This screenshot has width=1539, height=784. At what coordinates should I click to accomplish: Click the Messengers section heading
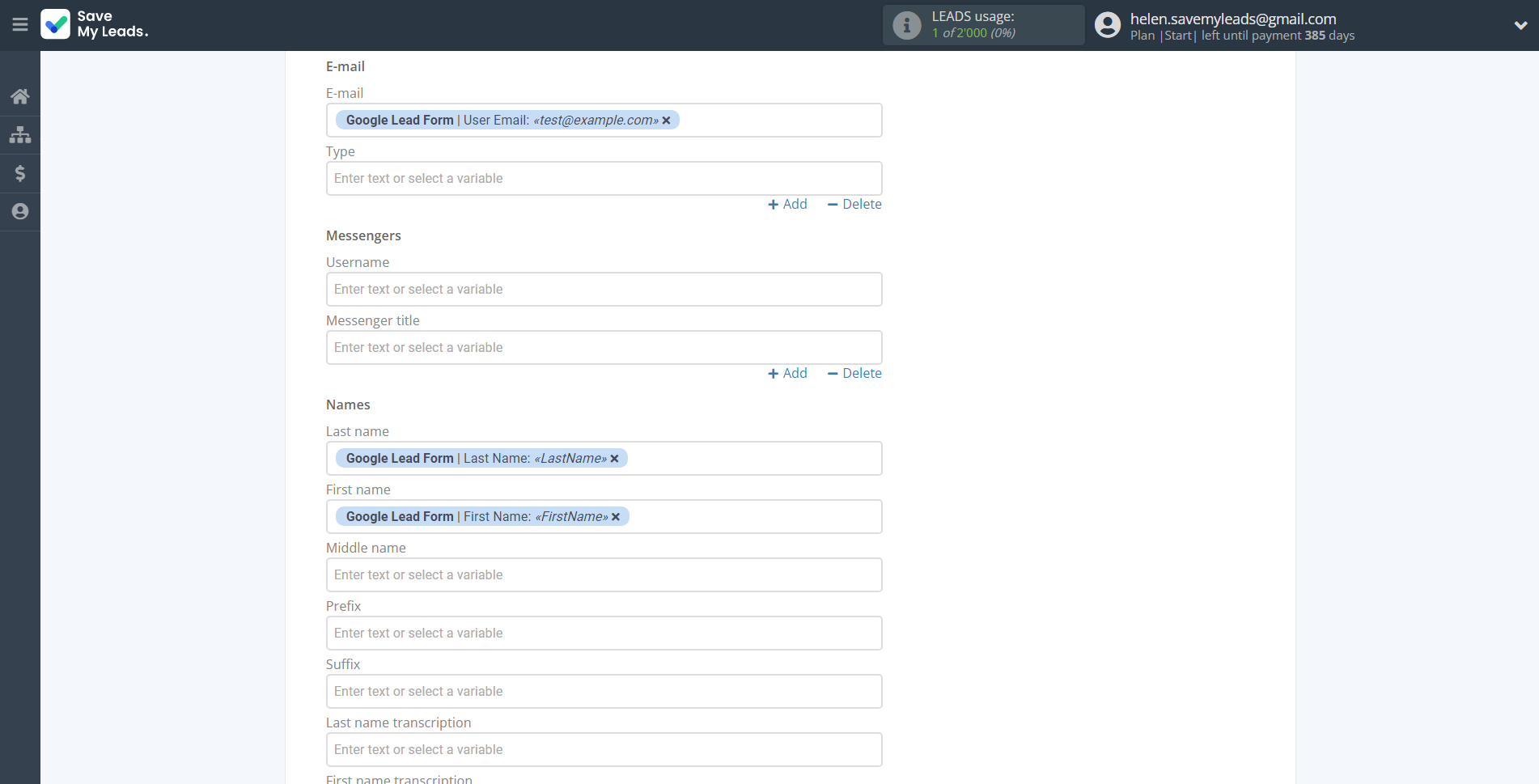click(363, 235)
